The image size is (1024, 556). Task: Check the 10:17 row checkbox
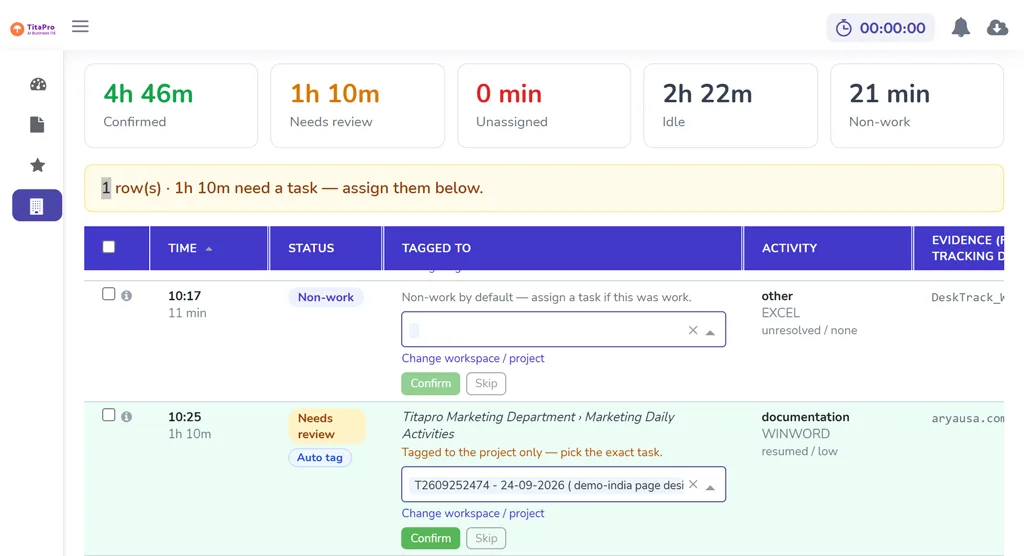[108, 294]
